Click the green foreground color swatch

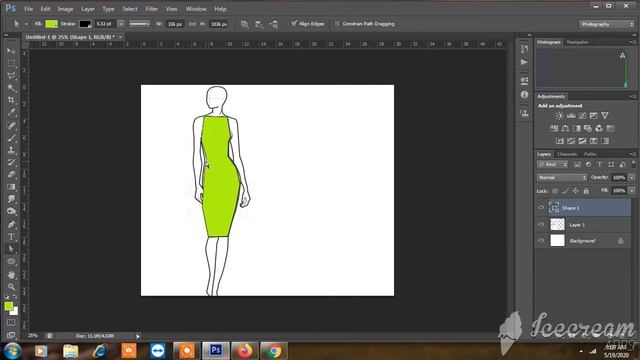(8, 306)
